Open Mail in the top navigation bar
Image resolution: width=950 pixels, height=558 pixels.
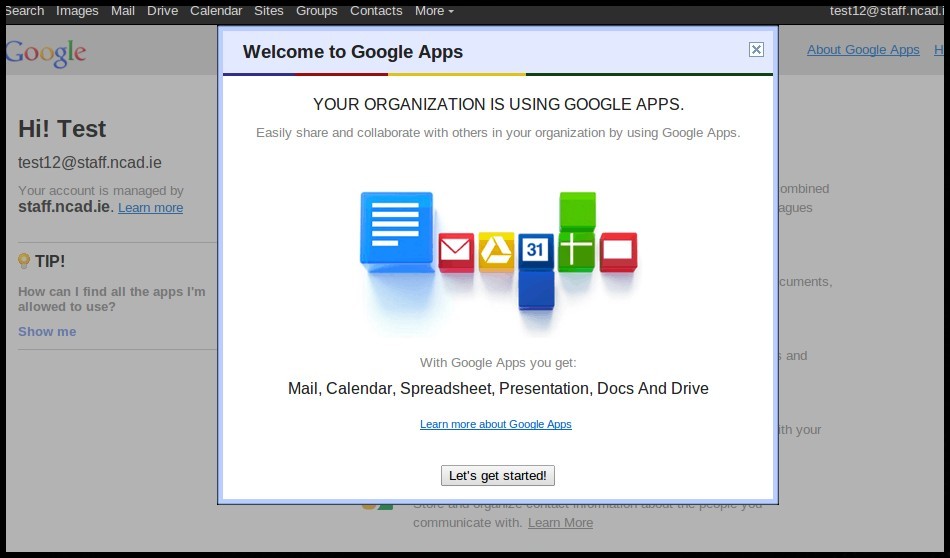pos(122,11)
